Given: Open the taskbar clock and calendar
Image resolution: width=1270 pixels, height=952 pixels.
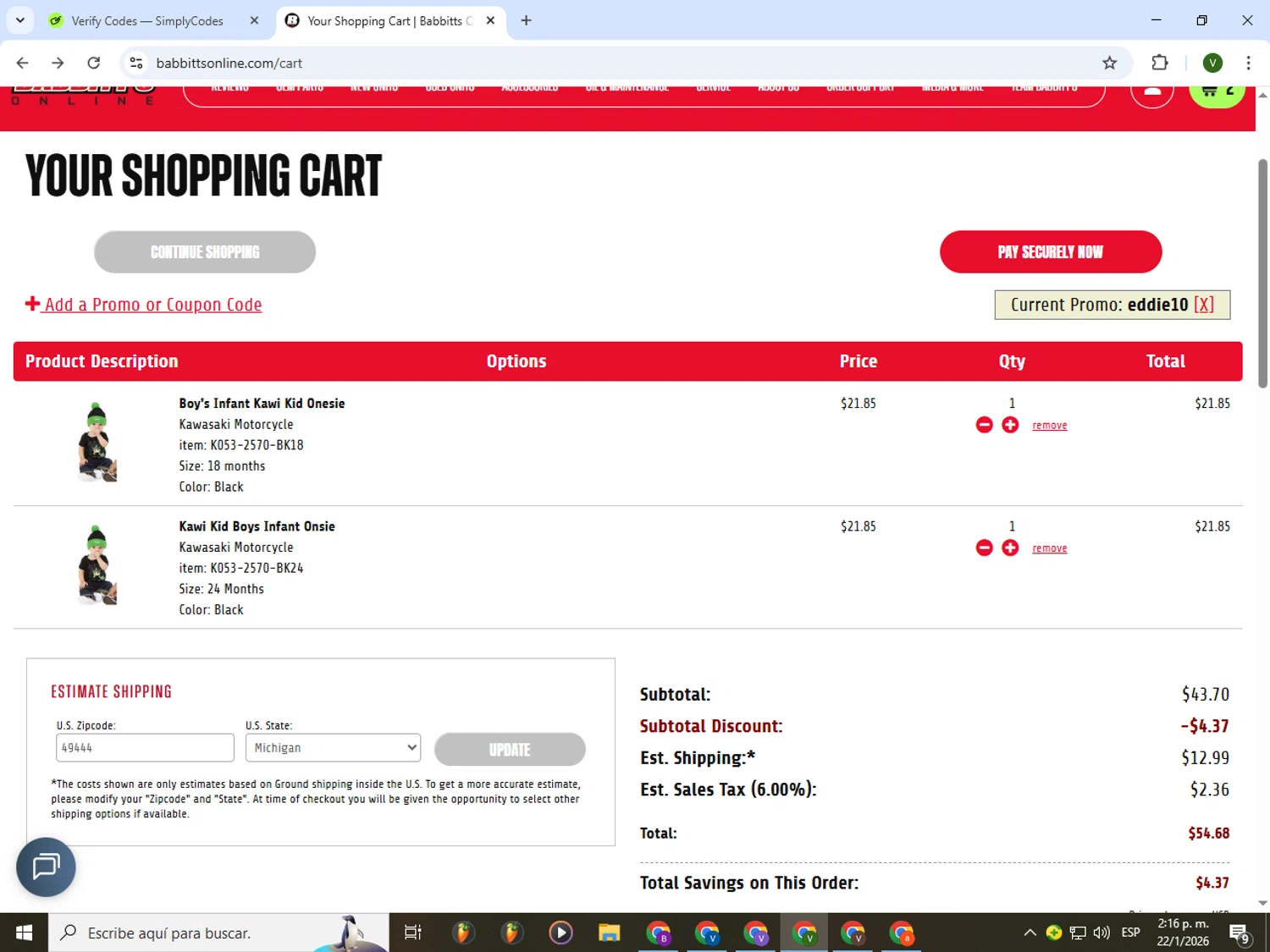Looking at the screenshot, I should 1183,933.
